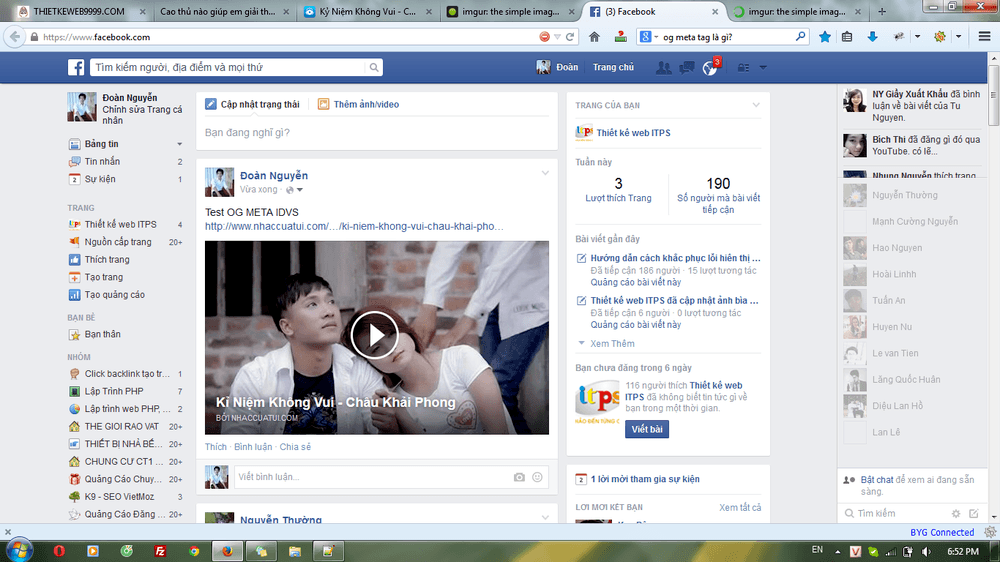The width and height of the screenshot is (1000, 562).
Task: Open FileZilla from the taskbar
Action: (x=160, y=551)
